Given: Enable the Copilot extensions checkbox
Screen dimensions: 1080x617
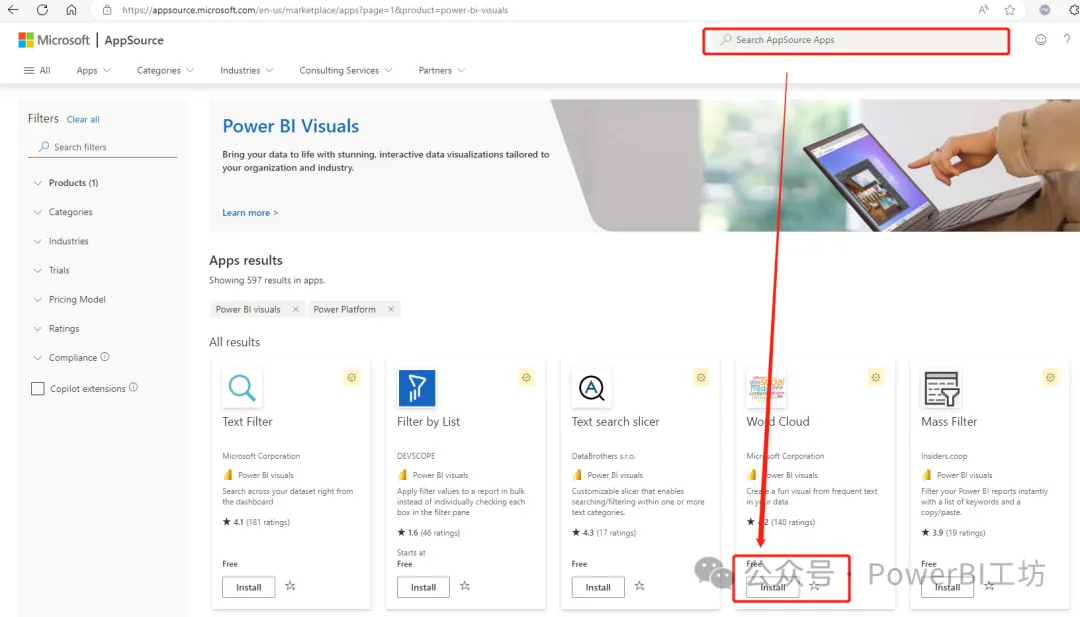Looking at the screenshot, I should [x=38, y=389].
